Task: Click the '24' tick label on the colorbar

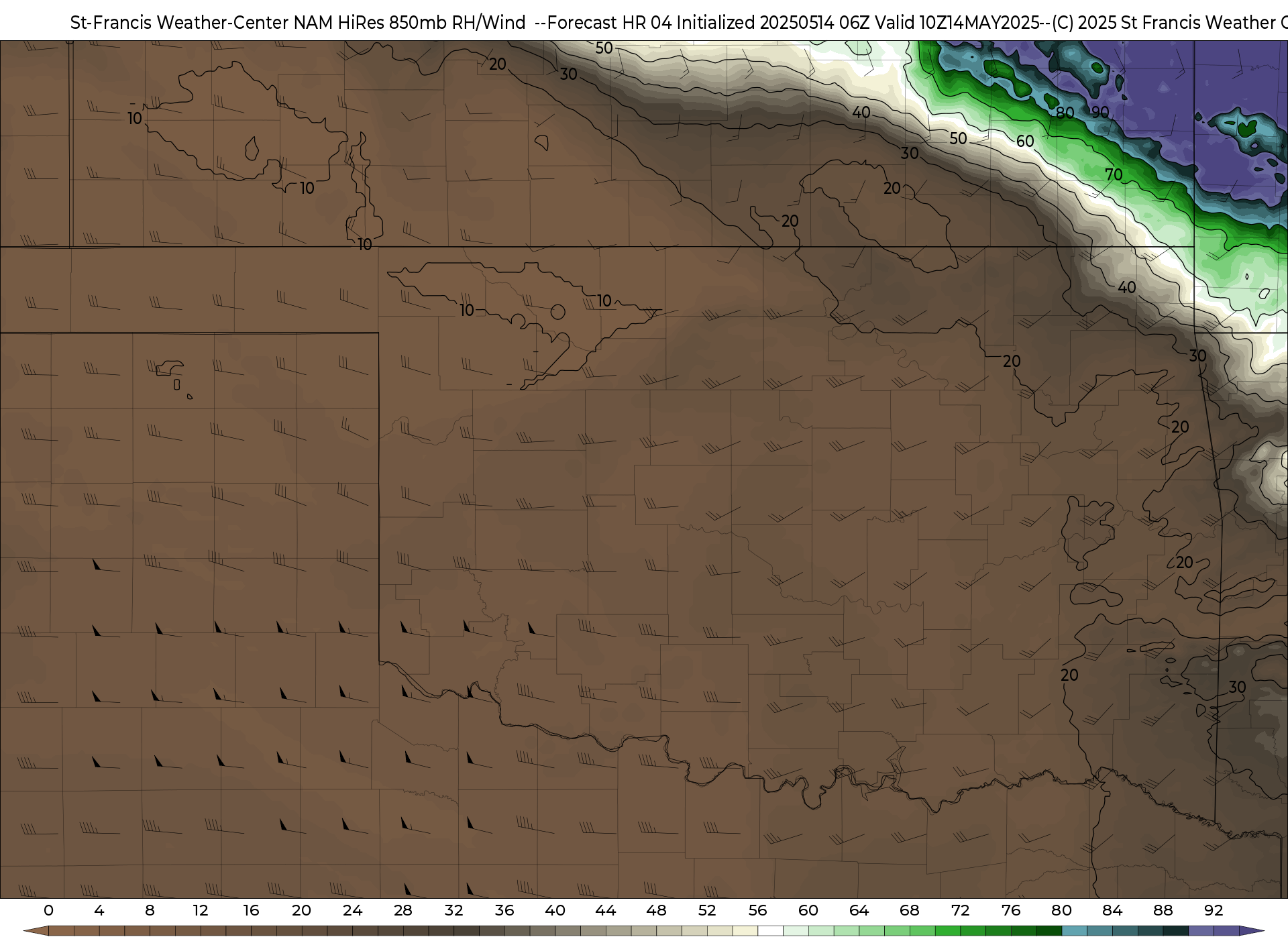Action: click(x=352, y=910)
